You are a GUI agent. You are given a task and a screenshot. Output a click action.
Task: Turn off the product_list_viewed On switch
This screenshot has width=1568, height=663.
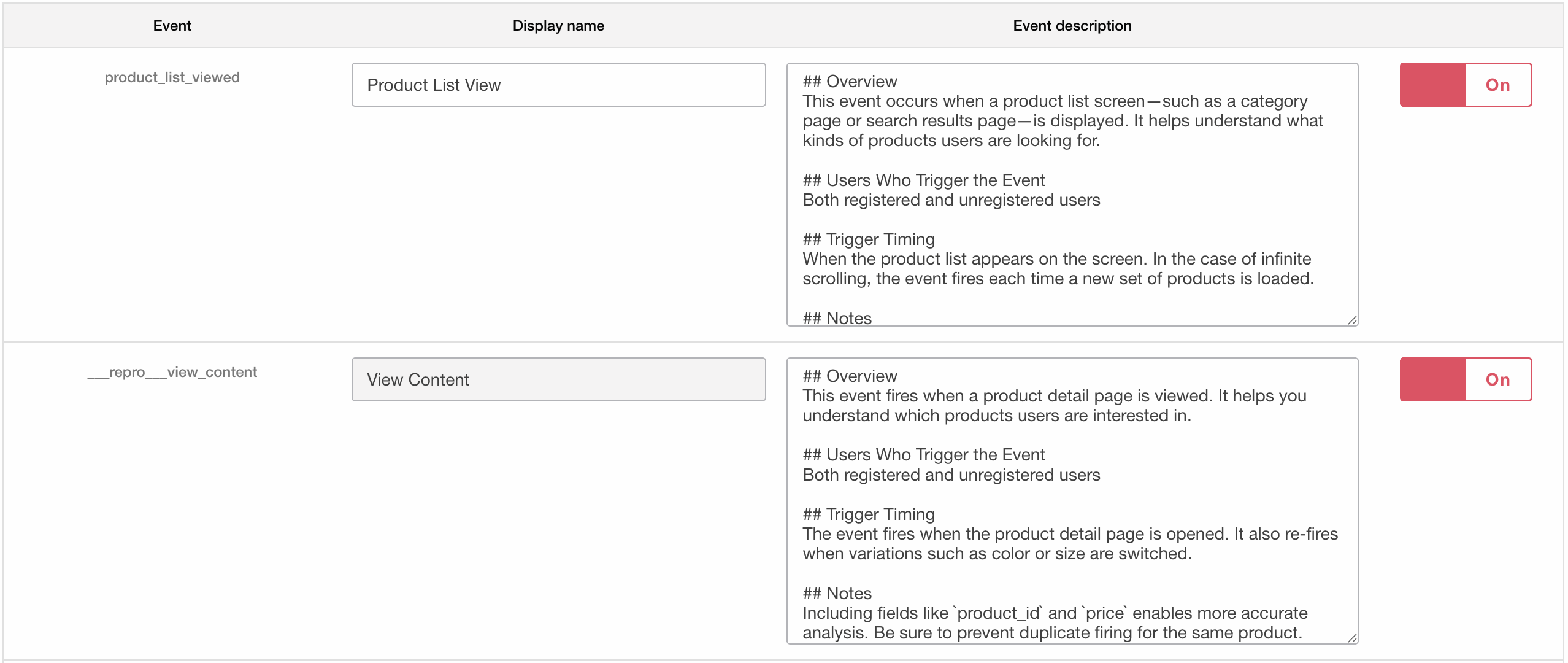1465,85
